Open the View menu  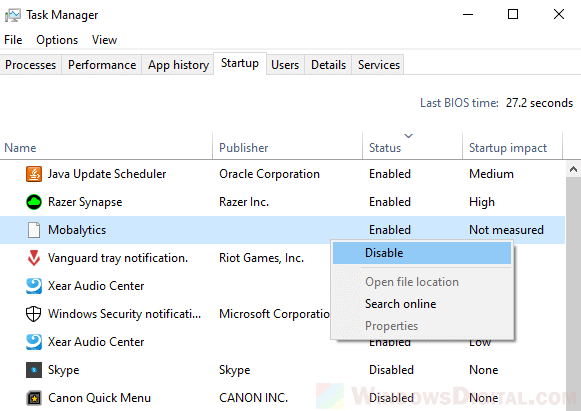pos(104,40)
